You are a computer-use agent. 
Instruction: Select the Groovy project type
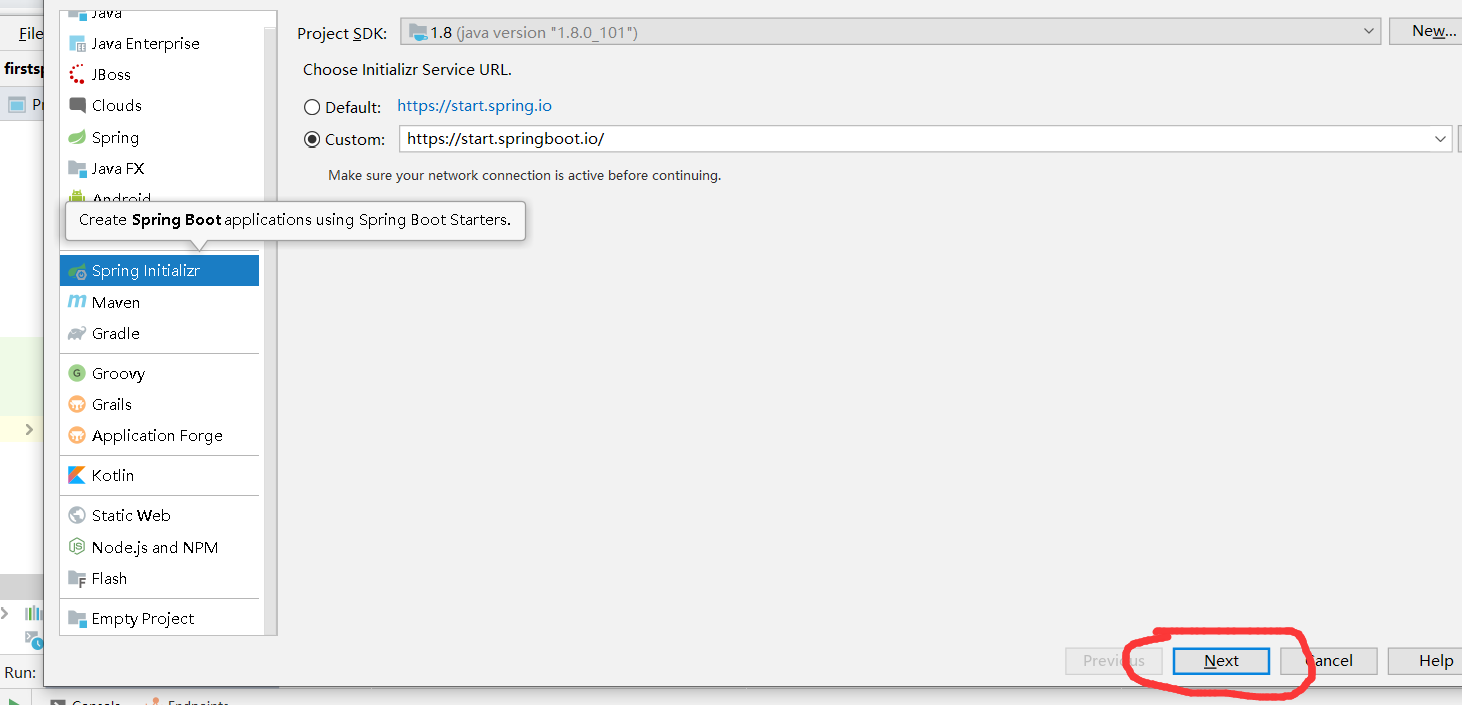(x=115, y=373)
